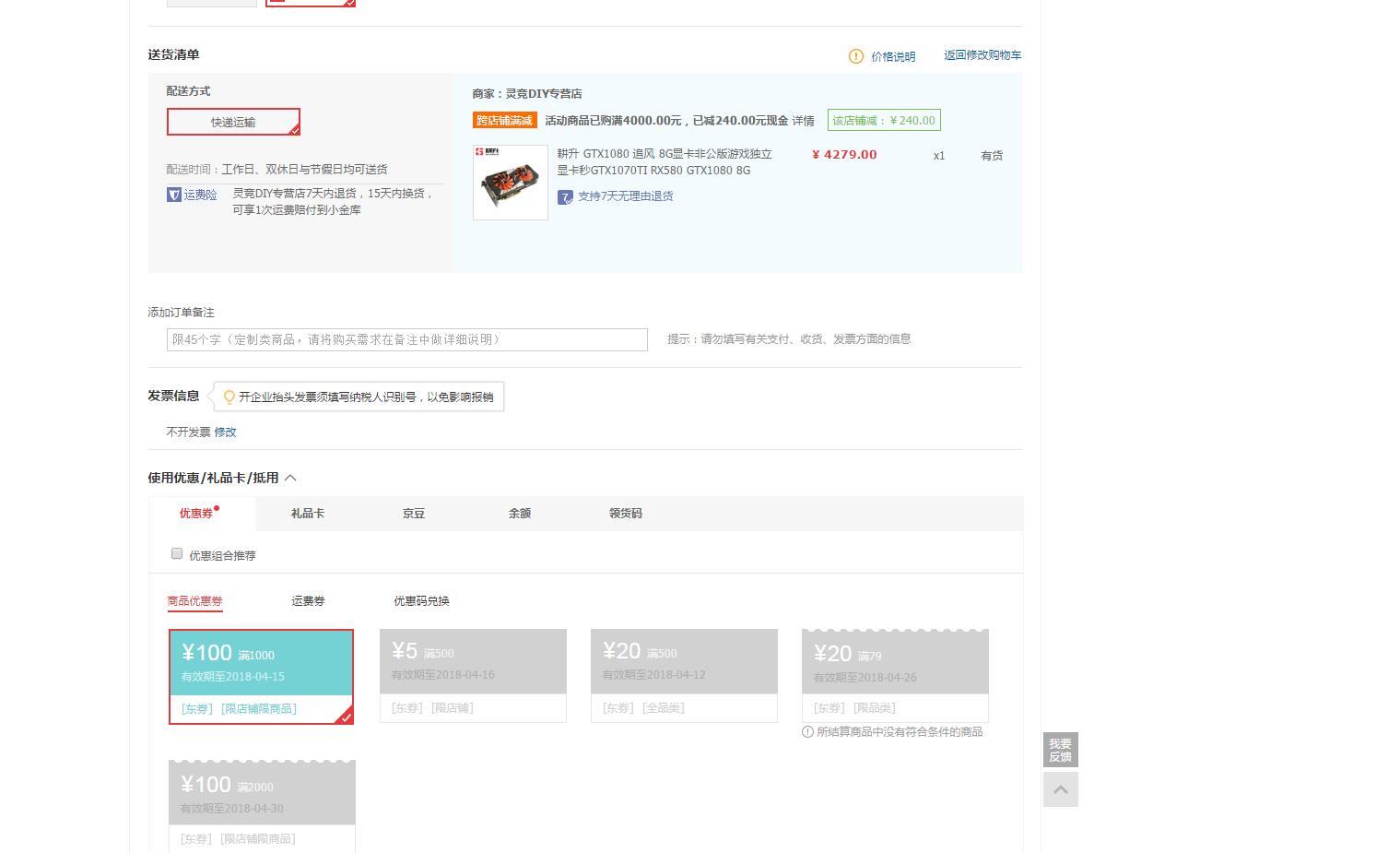Screen dimensions: 1400x853
Task: Select the 优惠码兑换 sub-tab
Action: (421, 601)
